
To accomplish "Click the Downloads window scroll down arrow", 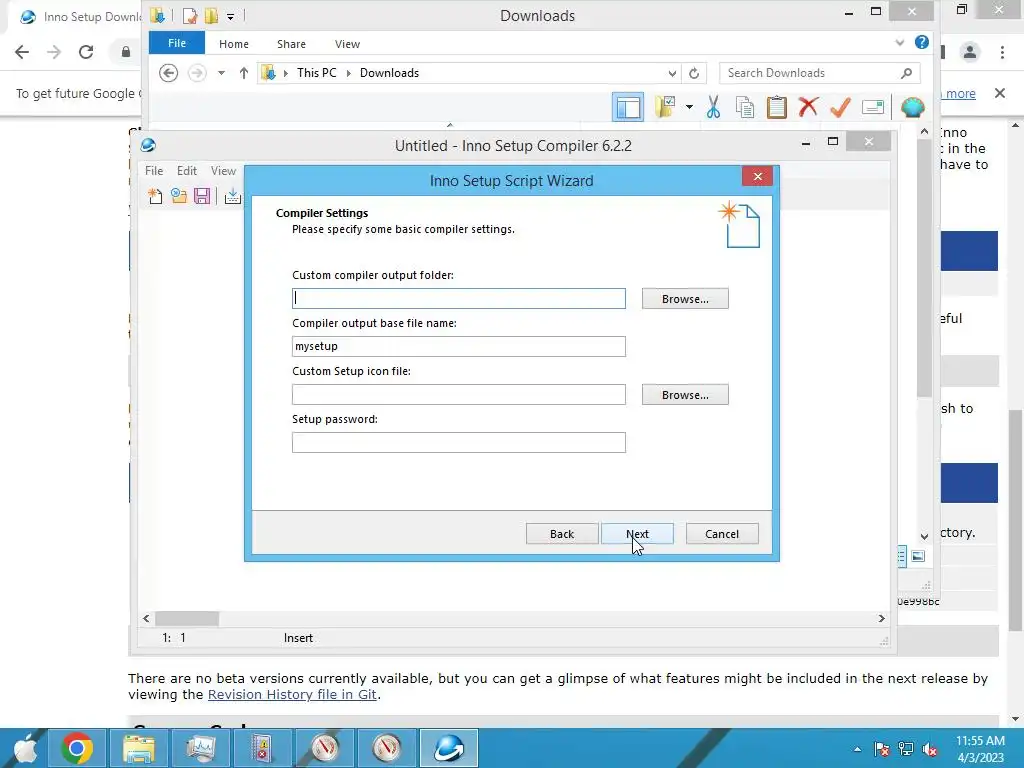I will pyautogui.click(x=924, y=536).
